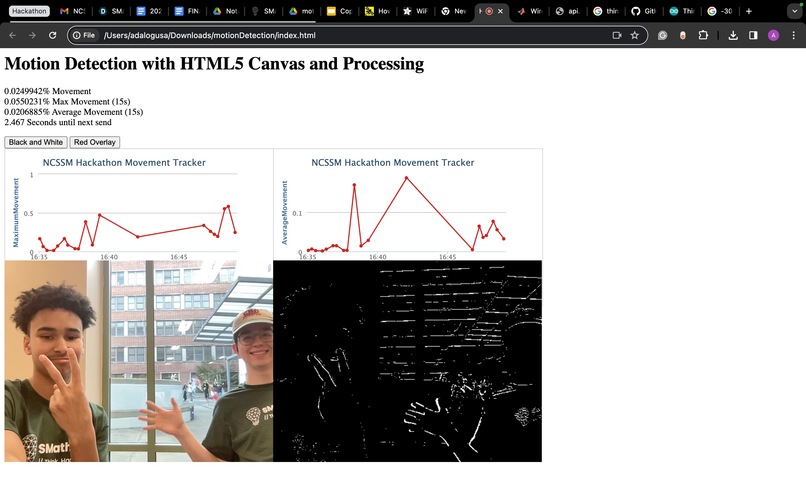This screenshot has width=806, height=504.
Task: Click the right chart NCSSM Hackathon title
Action: 393,163
